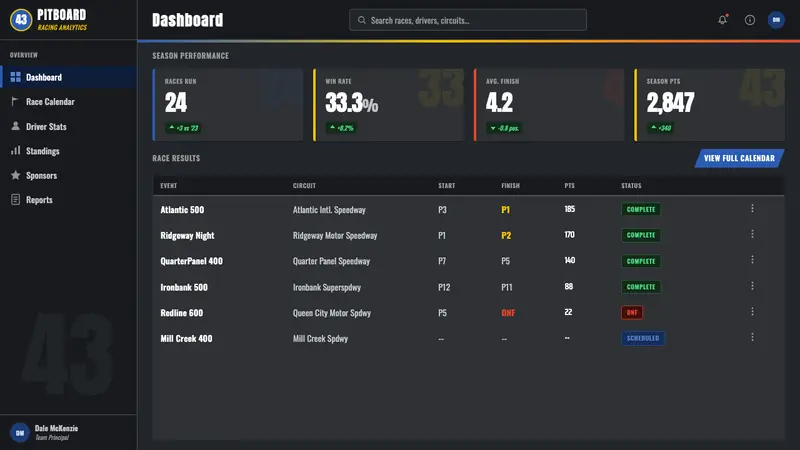Click Redline 600 event name
This screenshot has width=800, height=450.
coord(182,313)
